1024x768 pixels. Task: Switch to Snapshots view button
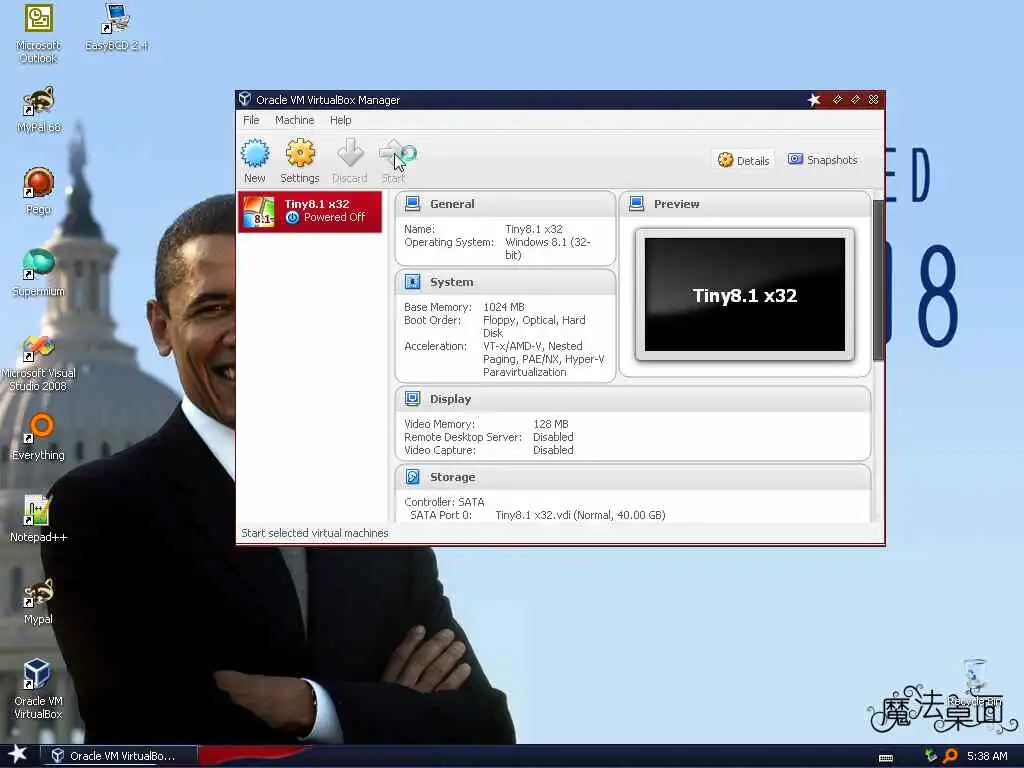tap(823, 160)
